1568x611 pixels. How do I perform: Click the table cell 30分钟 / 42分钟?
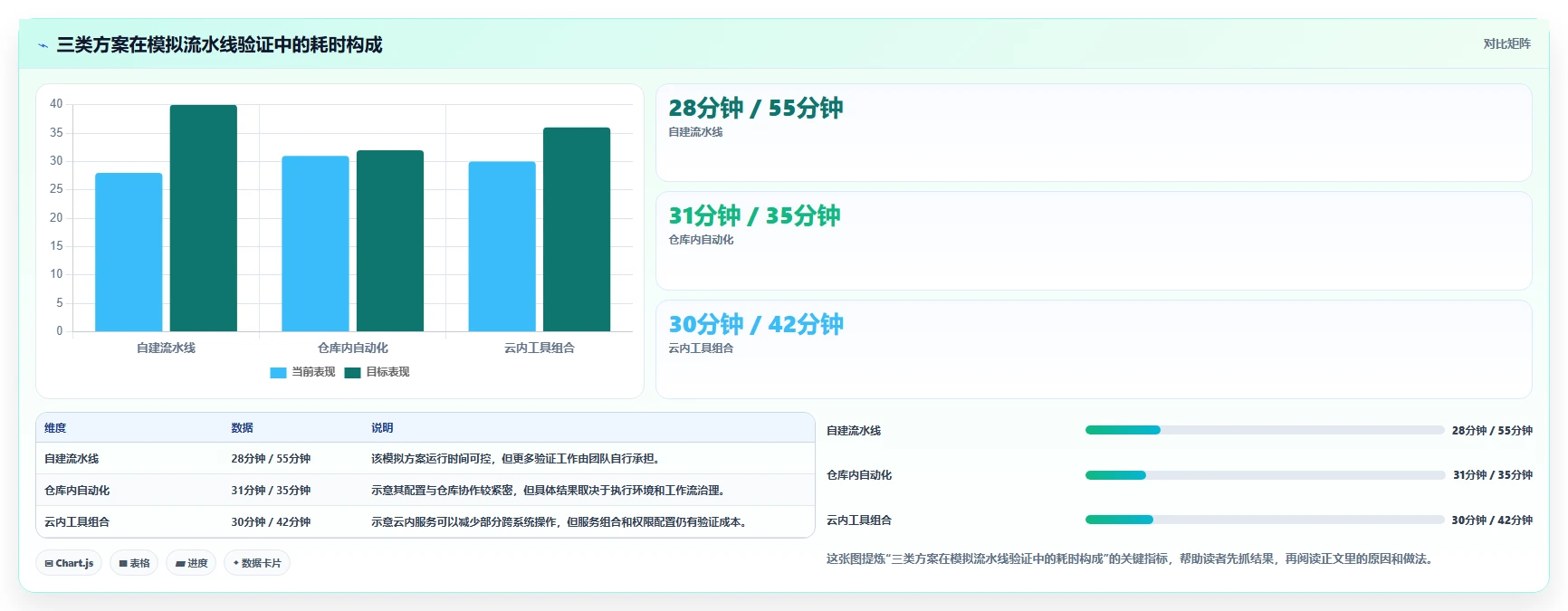(271, 522)
